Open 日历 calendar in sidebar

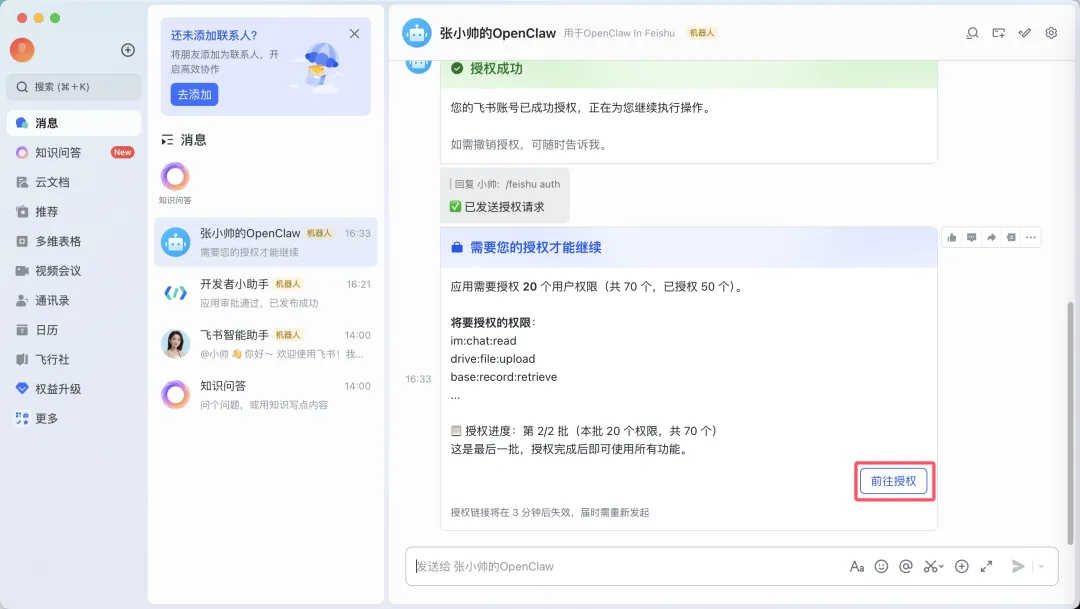tap(74, 330)
